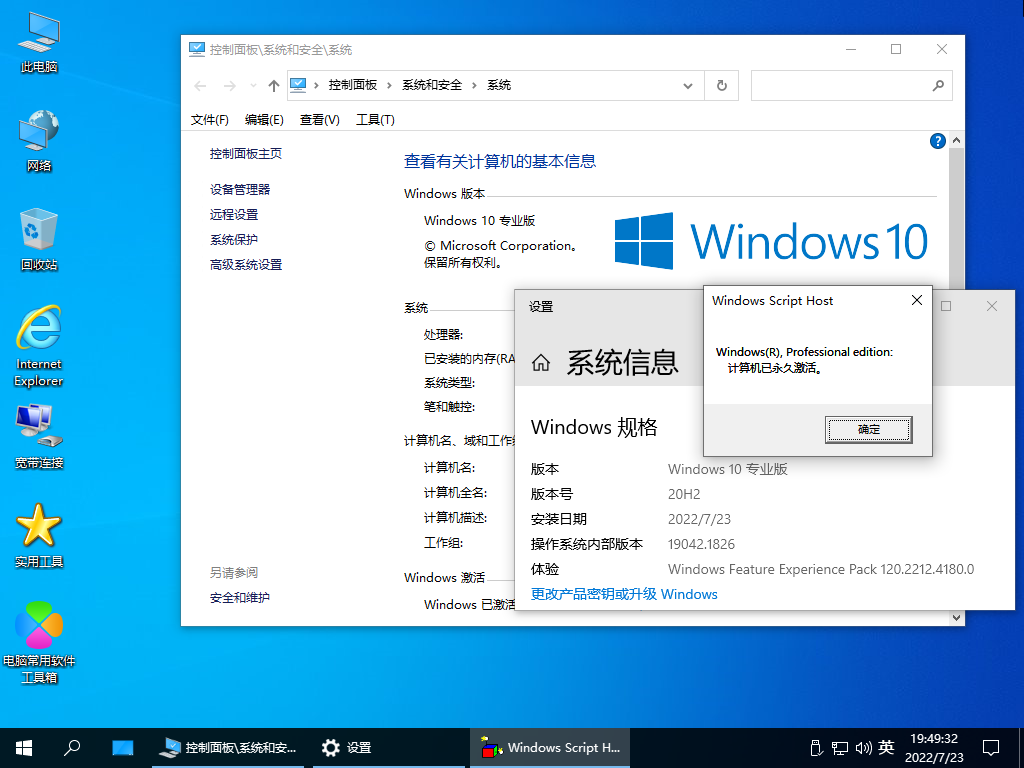The image size is (1024, 768).
Task: Click the network tray icon
Action: click(x=840, y=748)
